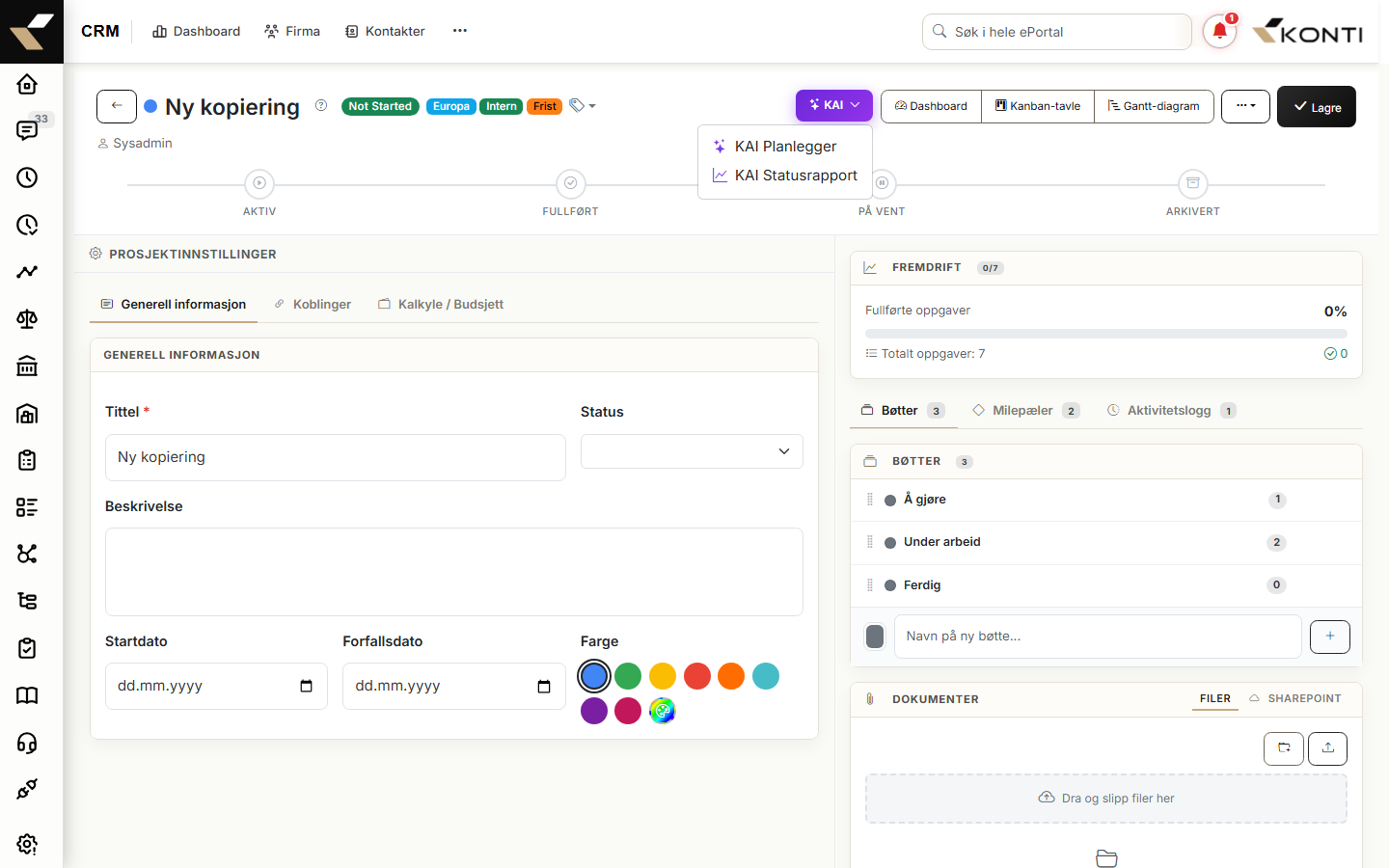Open the Status dropdown
This screenshot has height=868, width=1389.
click(692, 451)
